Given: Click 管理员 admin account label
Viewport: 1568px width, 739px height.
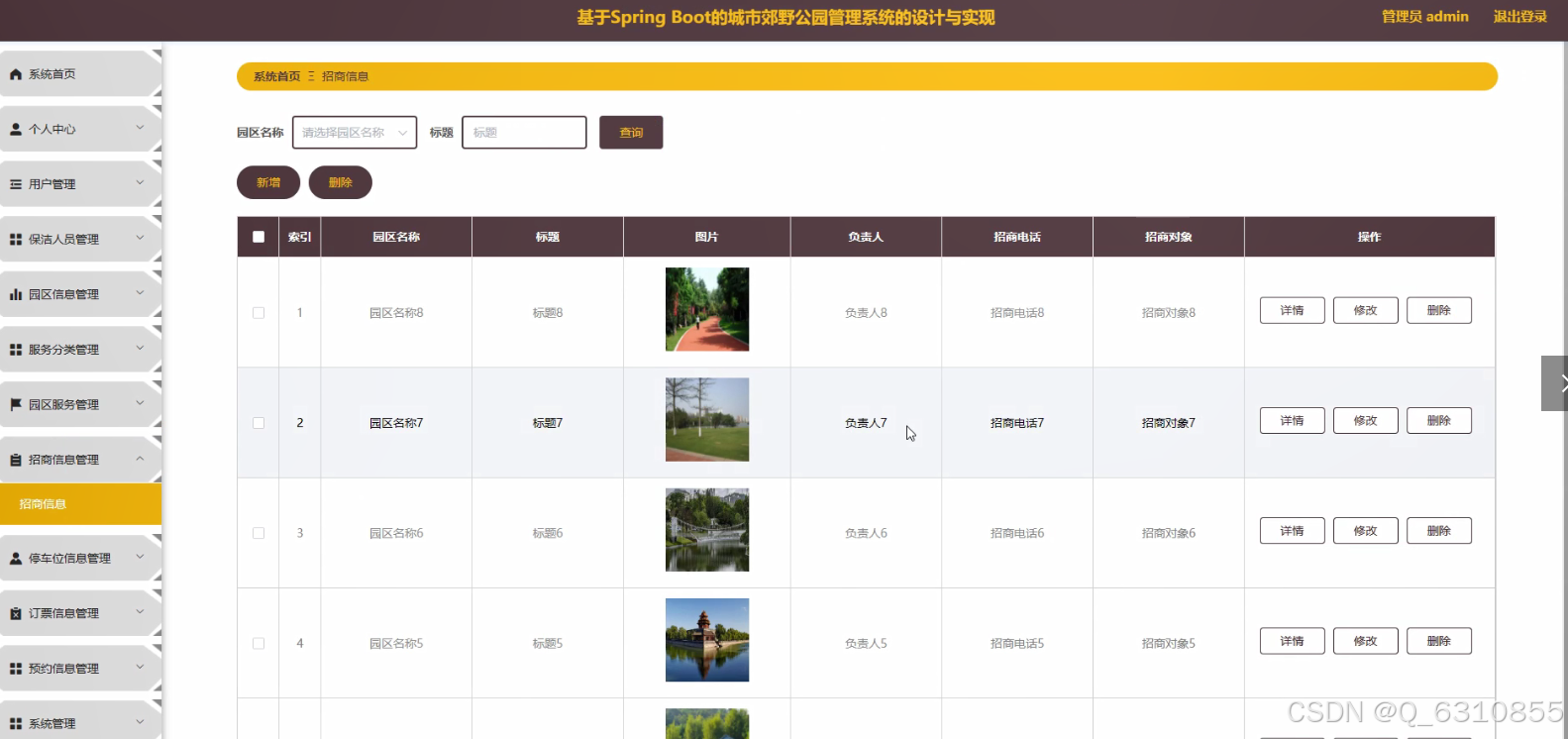Looking at the screenshot, I should pos(1425,17).
